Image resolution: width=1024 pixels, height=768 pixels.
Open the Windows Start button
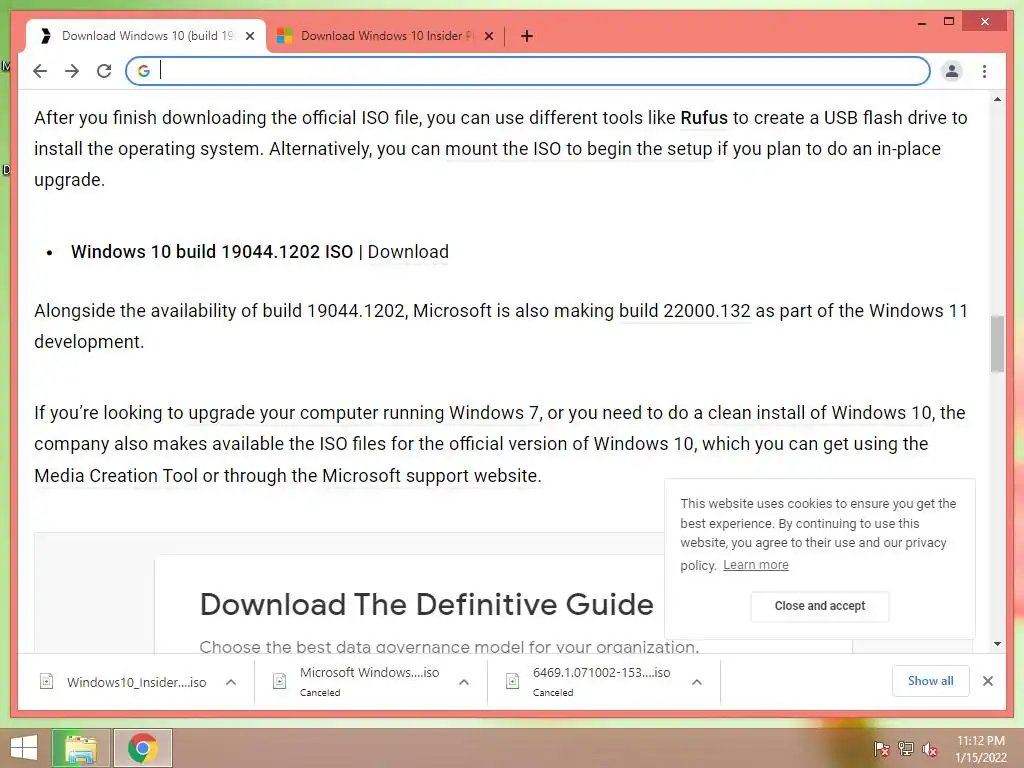point(24,748)
